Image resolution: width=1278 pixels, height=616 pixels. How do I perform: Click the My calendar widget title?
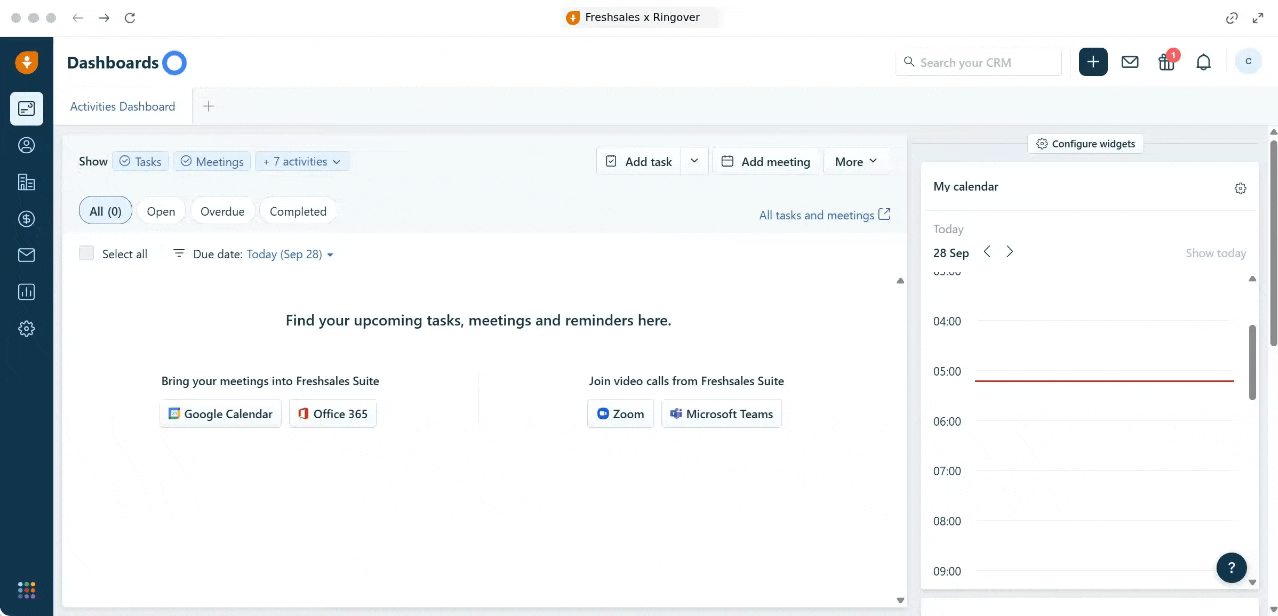(x=966, y=187)
